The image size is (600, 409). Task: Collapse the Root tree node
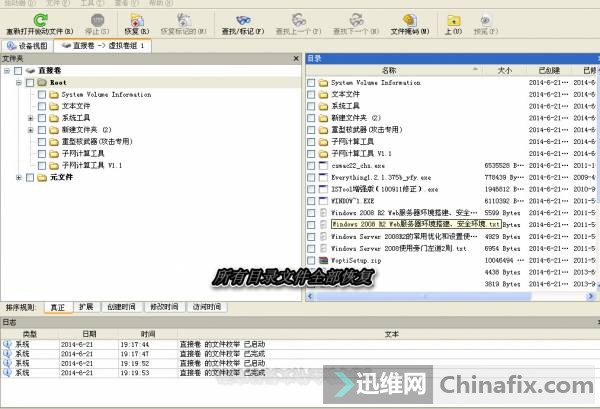click(19, 83)
